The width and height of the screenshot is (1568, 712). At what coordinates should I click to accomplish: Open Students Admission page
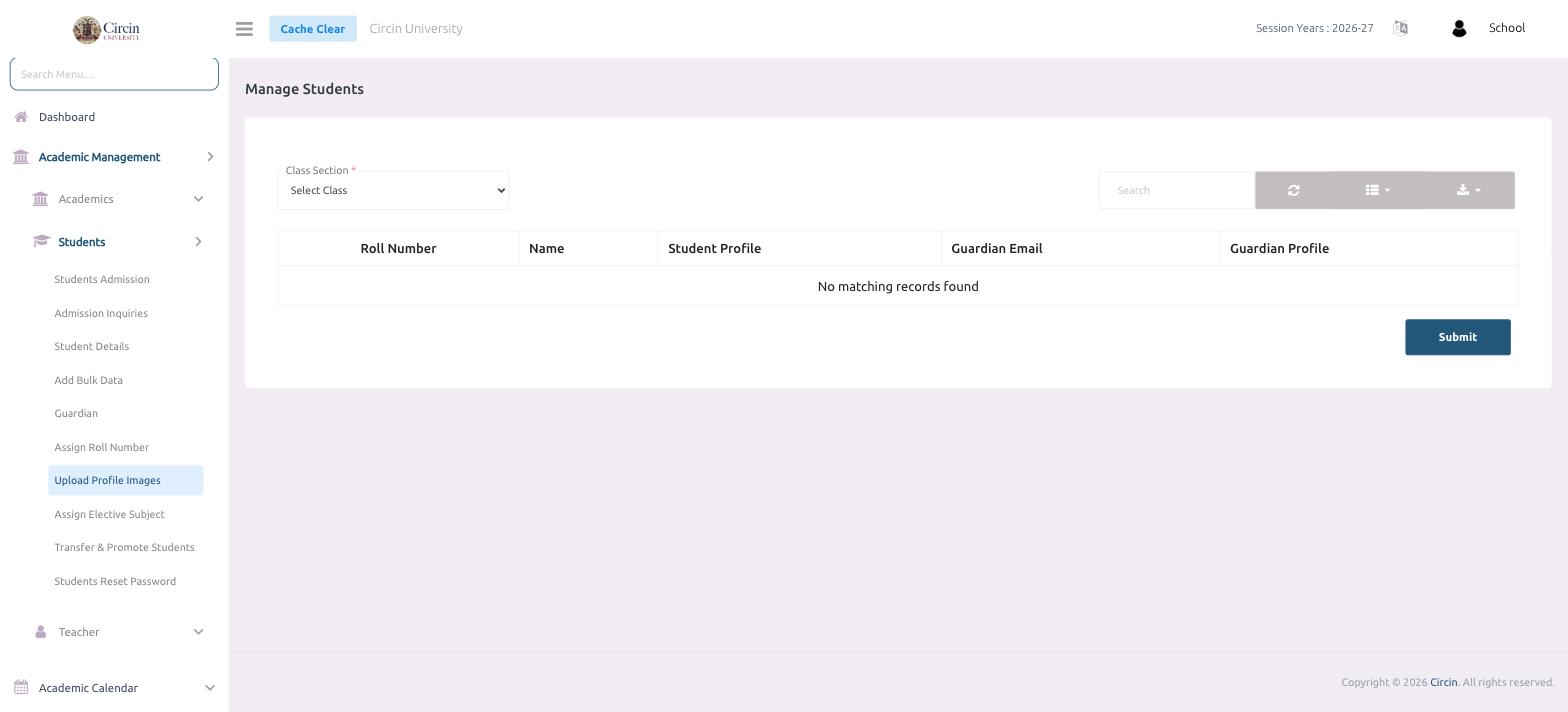click(102, 279)
